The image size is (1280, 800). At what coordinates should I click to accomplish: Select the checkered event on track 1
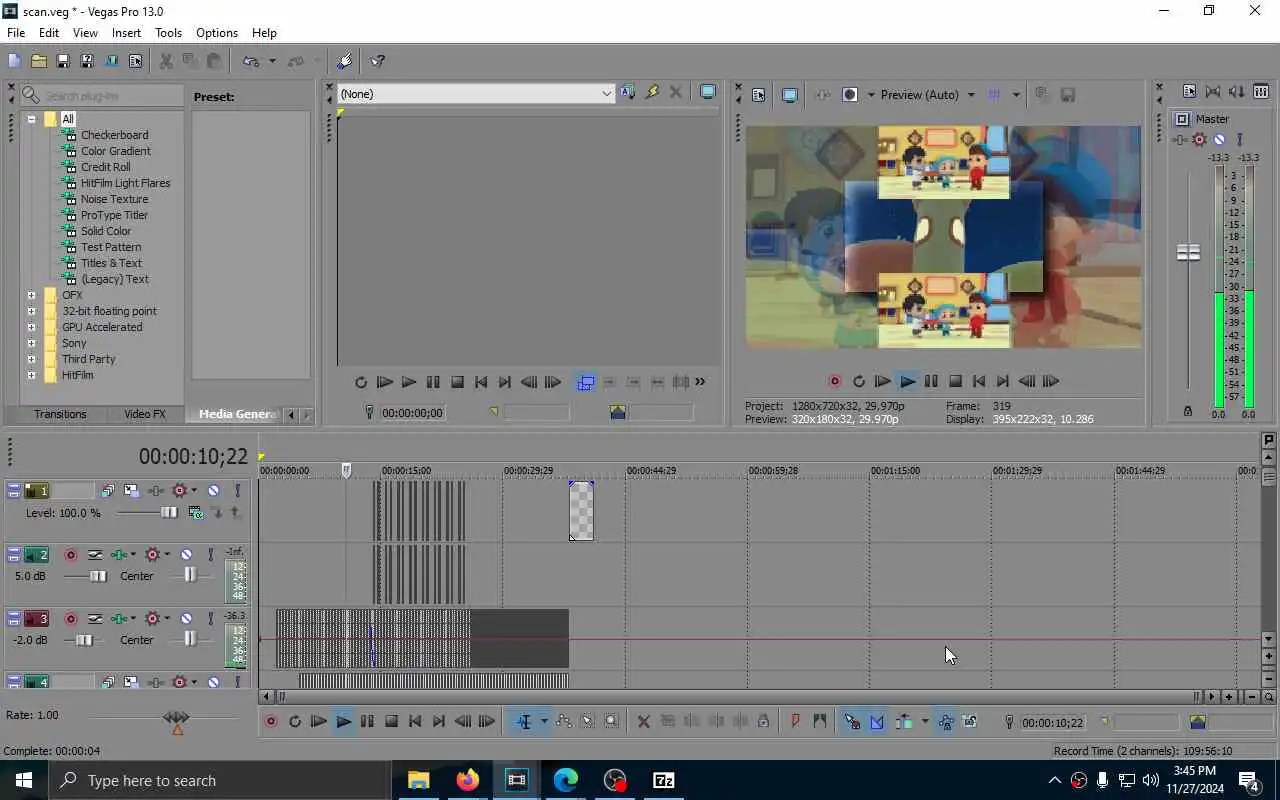[x=581, y=511]
